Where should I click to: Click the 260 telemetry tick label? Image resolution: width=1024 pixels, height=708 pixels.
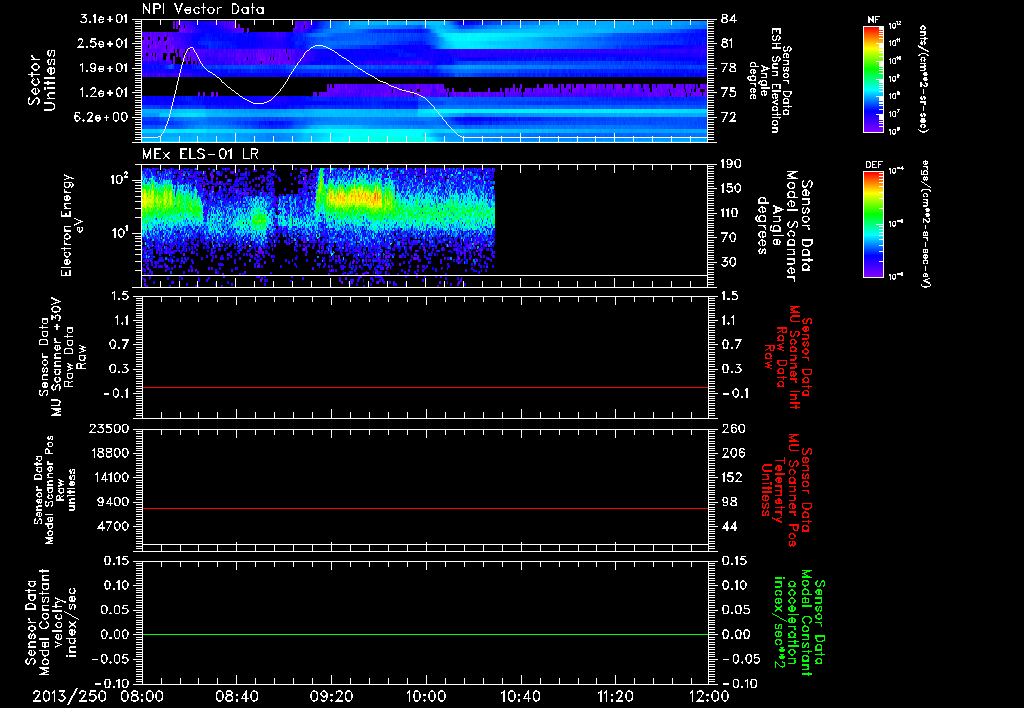pyautogui.click(x=732, y=428)
